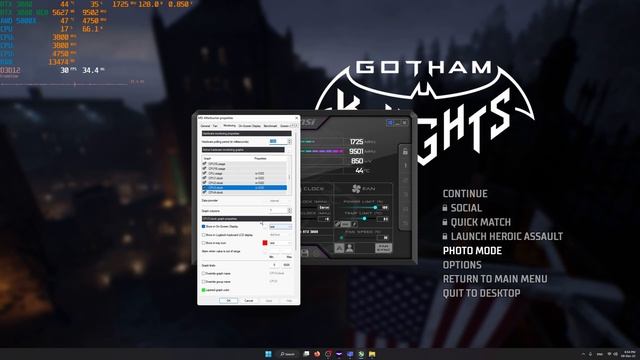Open the Fan tab in properties dialog
Image resolution: width=640 pixels, height=360 pixels.
point(215,126)
